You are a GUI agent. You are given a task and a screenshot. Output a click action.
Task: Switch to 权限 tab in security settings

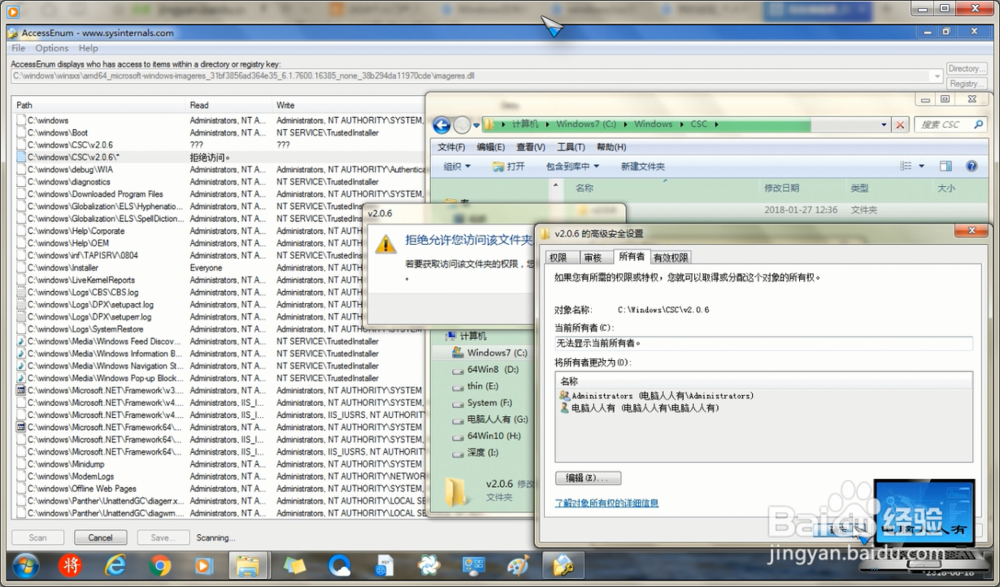point(558,258)
